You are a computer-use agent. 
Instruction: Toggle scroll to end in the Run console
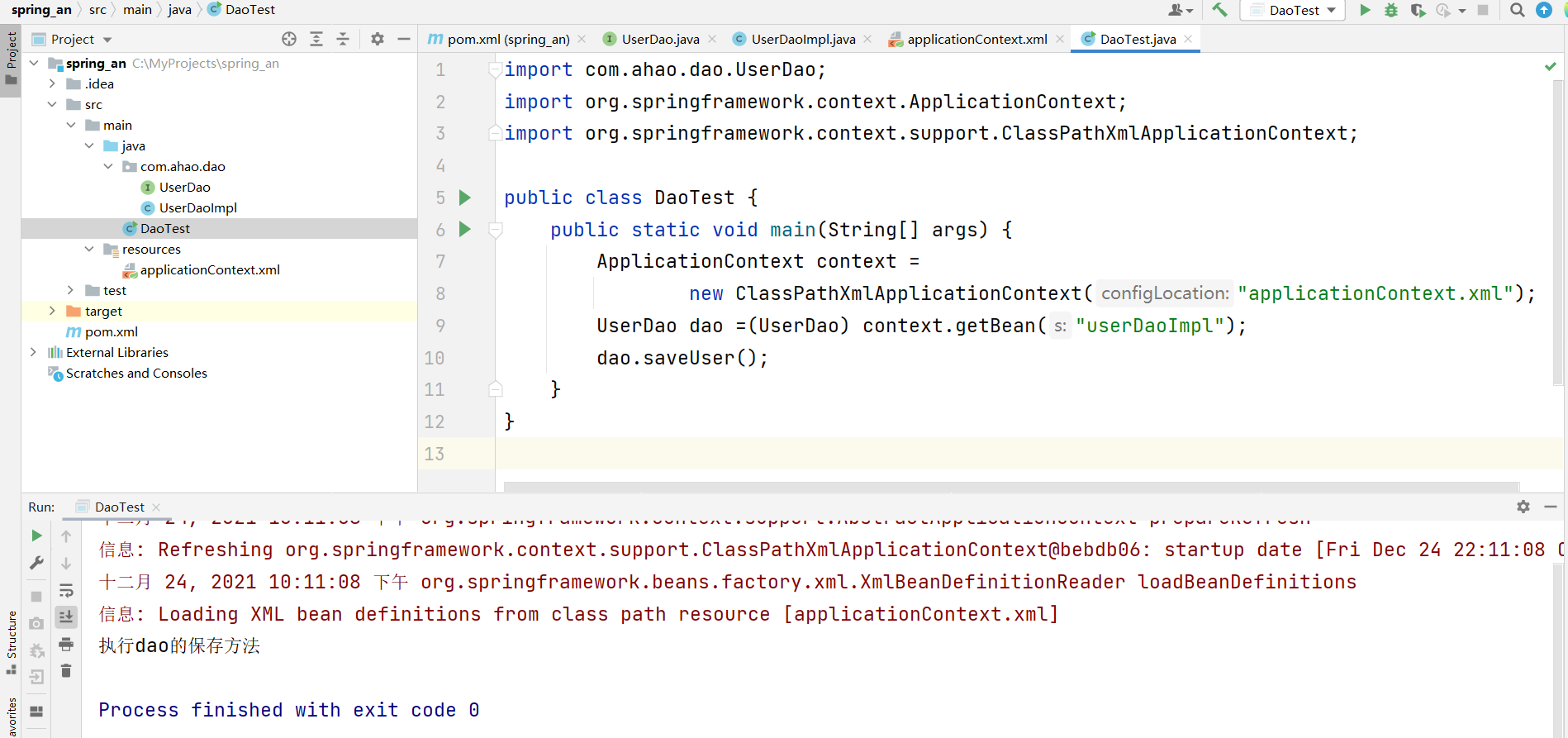click(x=66, y=617)
